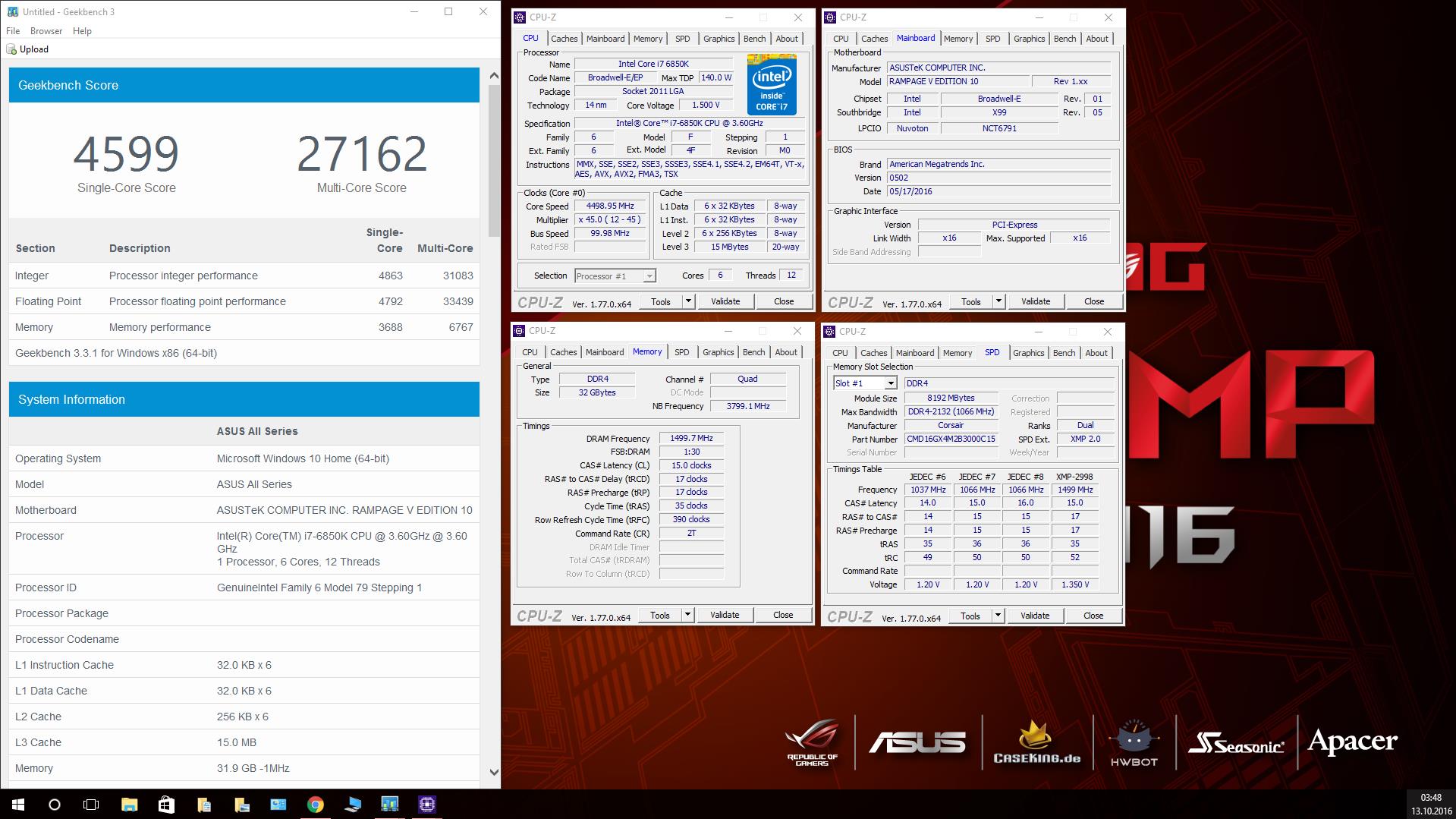Click the 4599 Single-Core Score
This screenshot has width=1456, height=819.
click(x=126, y=154)
